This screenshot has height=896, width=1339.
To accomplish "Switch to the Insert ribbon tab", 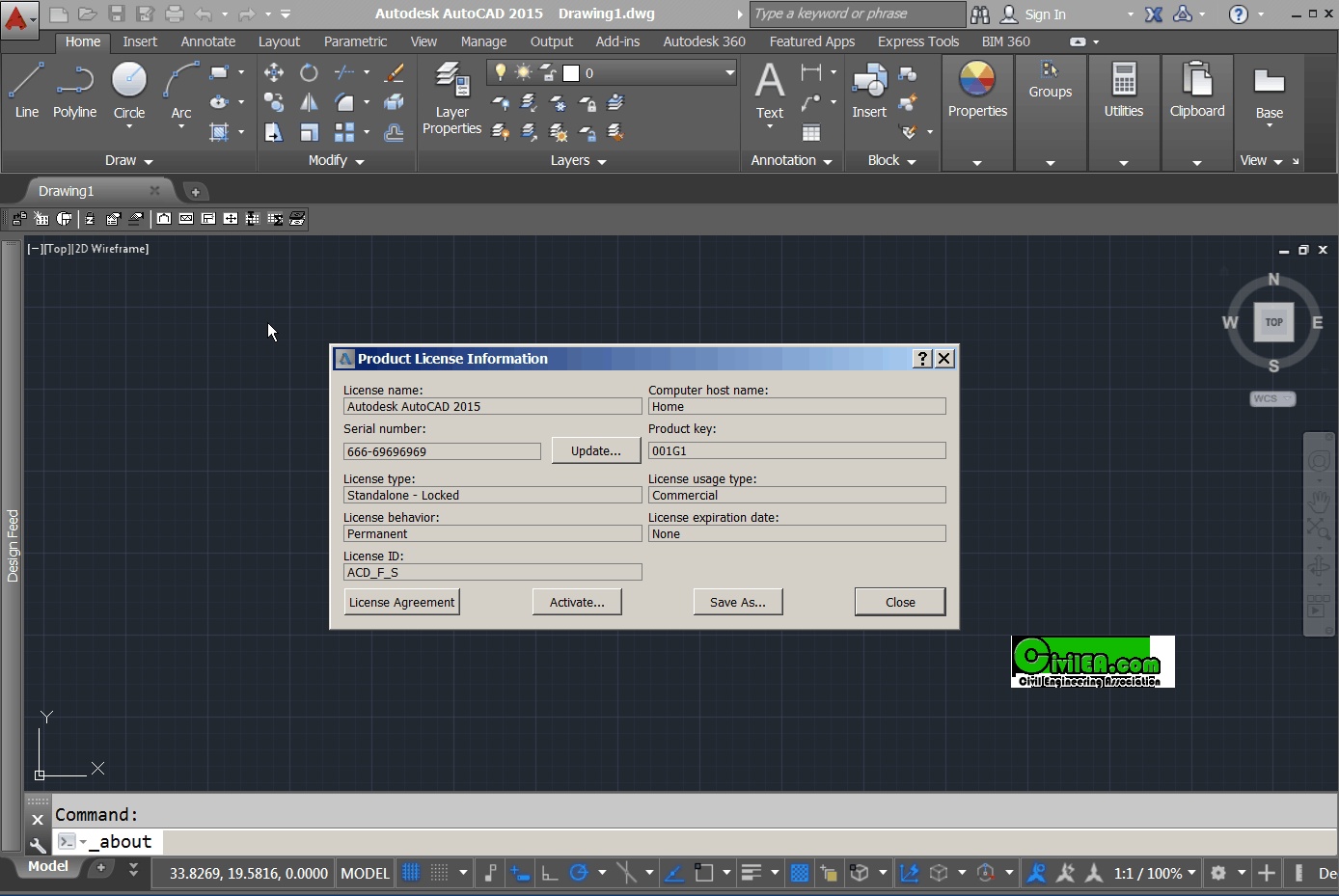I will [140, 41].
